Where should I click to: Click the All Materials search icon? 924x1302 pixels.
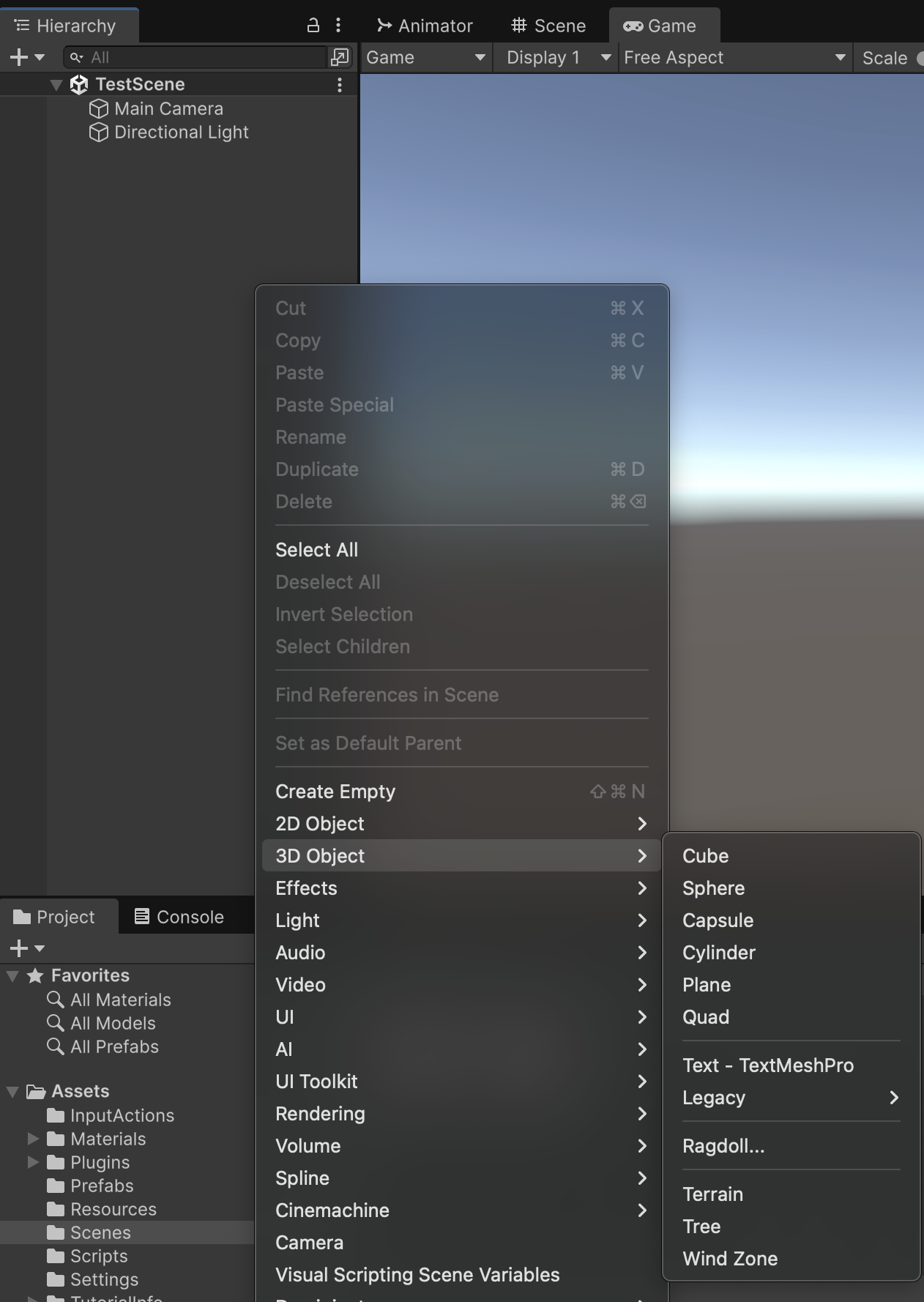pos(56,1000)
